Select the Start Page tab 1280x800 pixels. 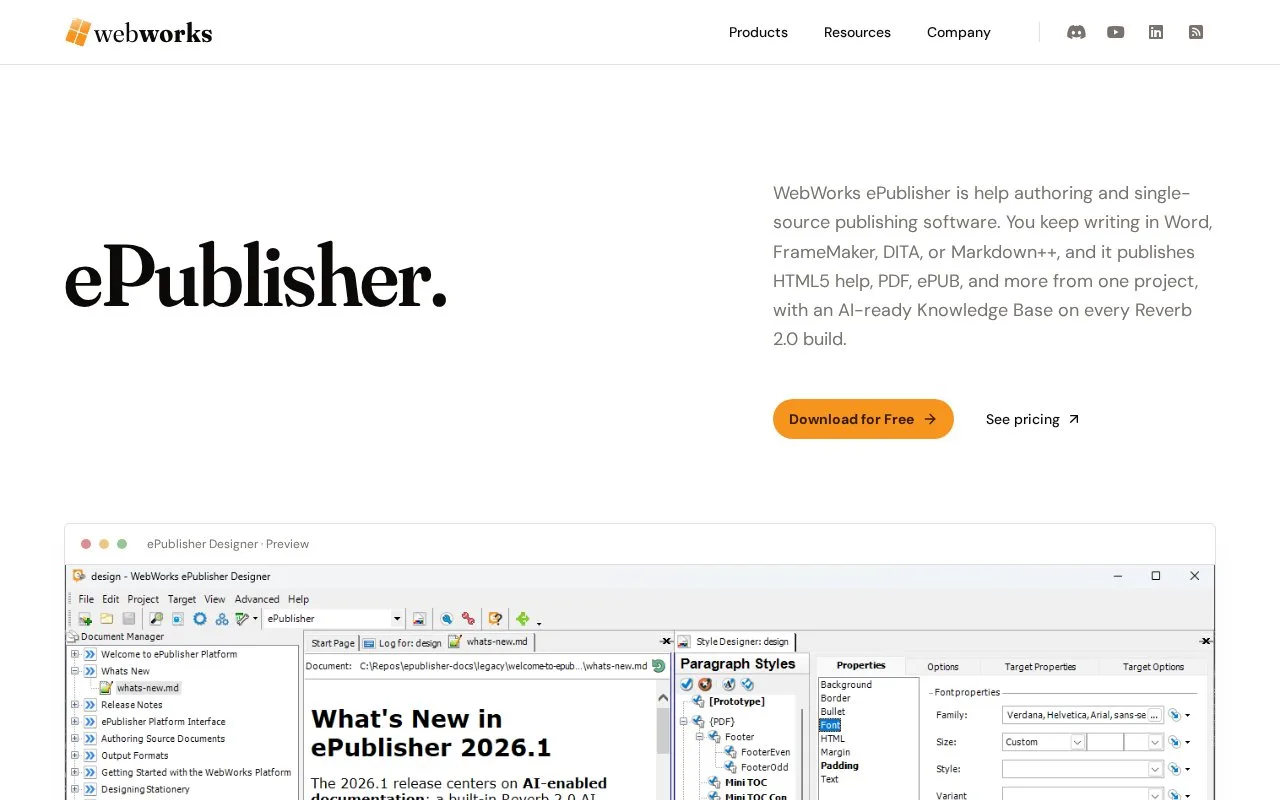[x=332, y=643]
